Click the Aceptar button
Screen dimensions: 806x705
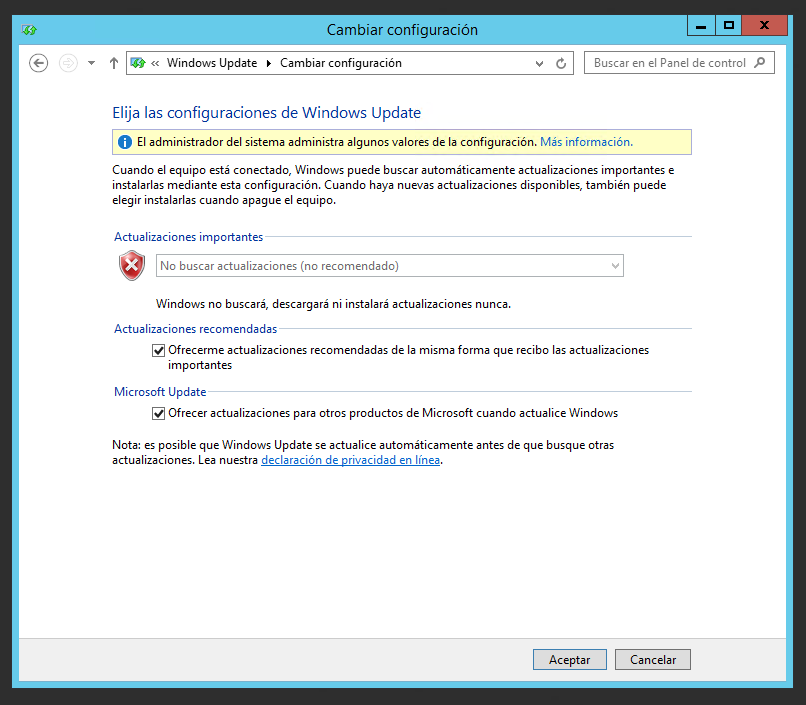click(570, 660)
